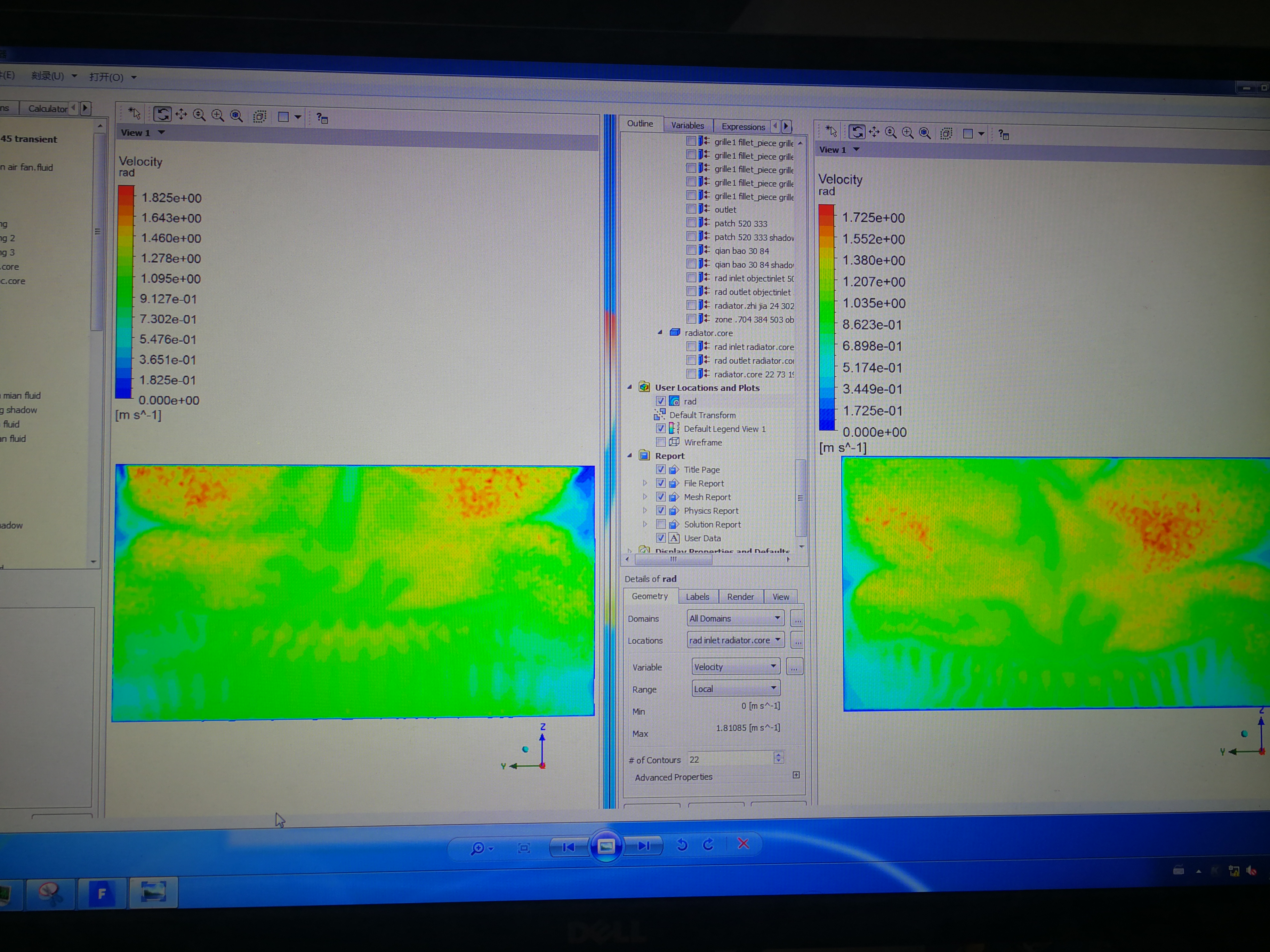
Task: Choose Pan tool in left viewer toolbar
Action: coord(181,115)
